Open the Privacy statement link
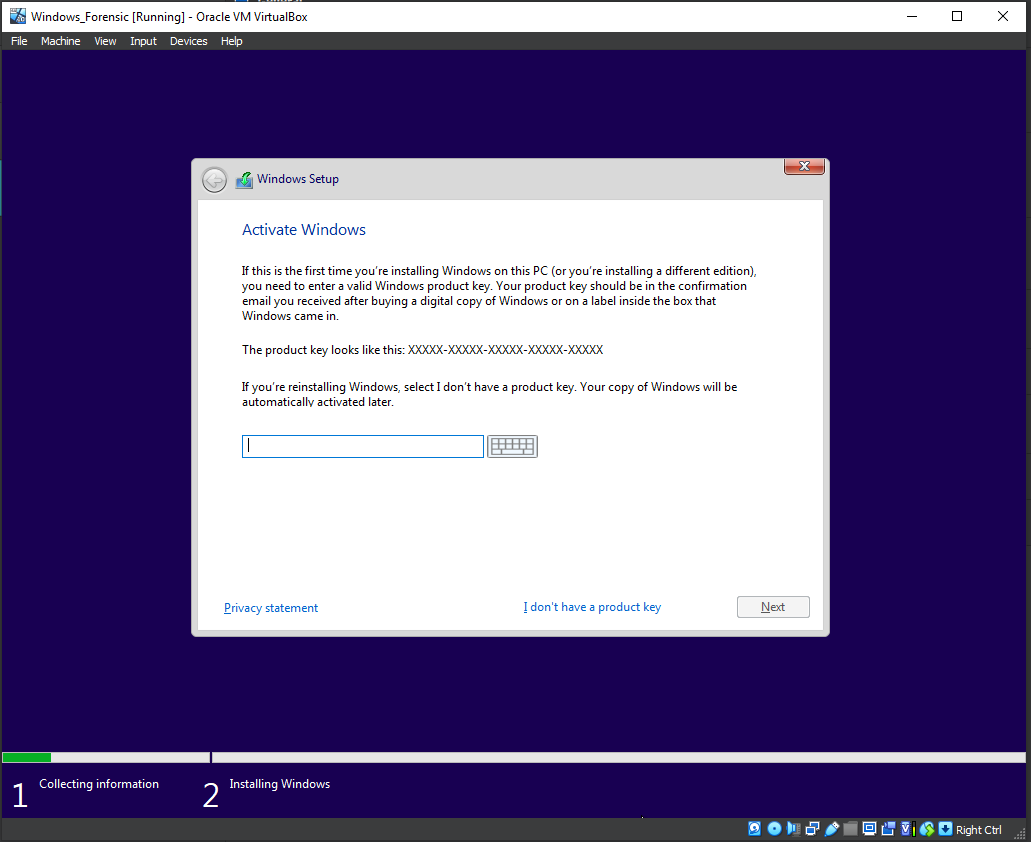This screenshot has width=1031, height=842. pos(271,608)
